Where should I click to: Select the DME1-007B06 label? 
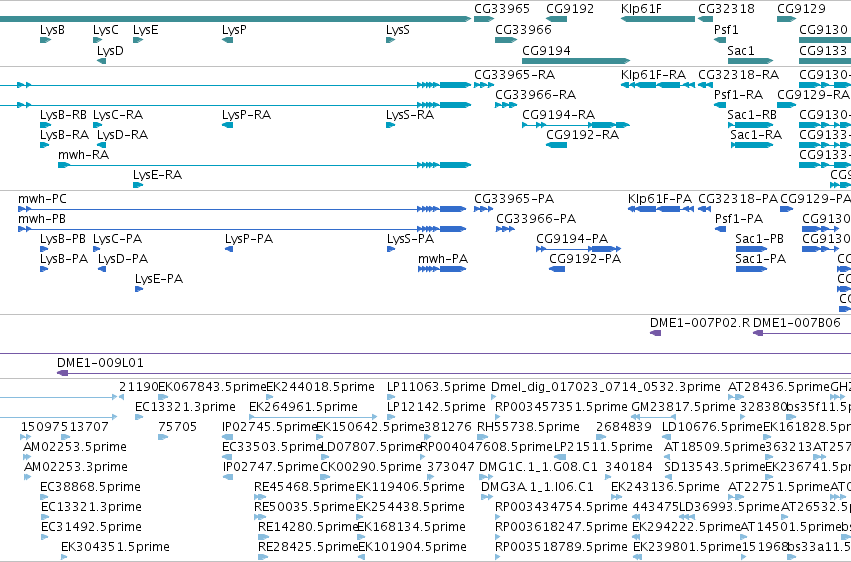[797, 323]
